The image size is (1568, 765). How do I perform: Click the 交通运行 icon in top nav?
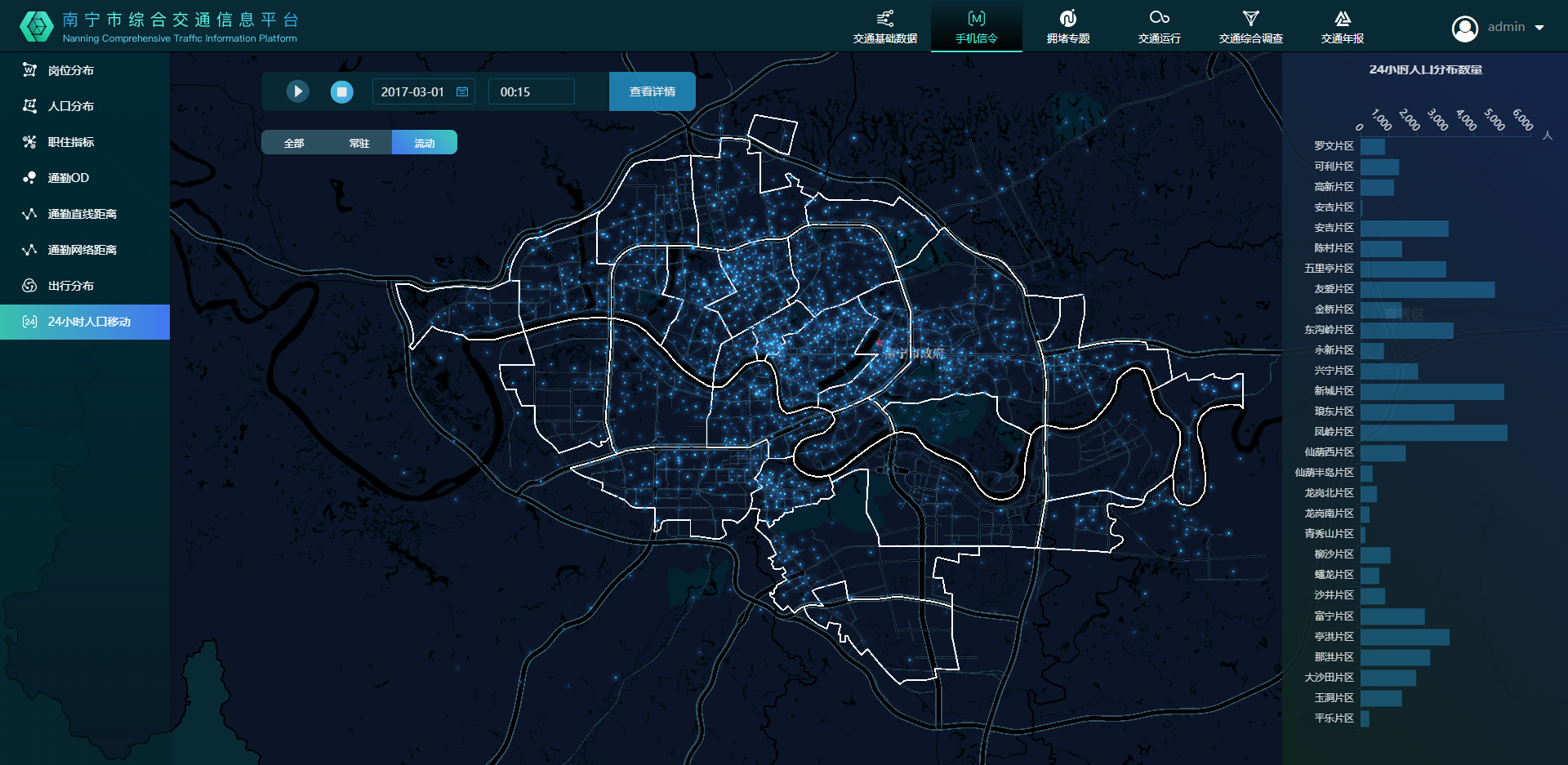[1159, 18]
